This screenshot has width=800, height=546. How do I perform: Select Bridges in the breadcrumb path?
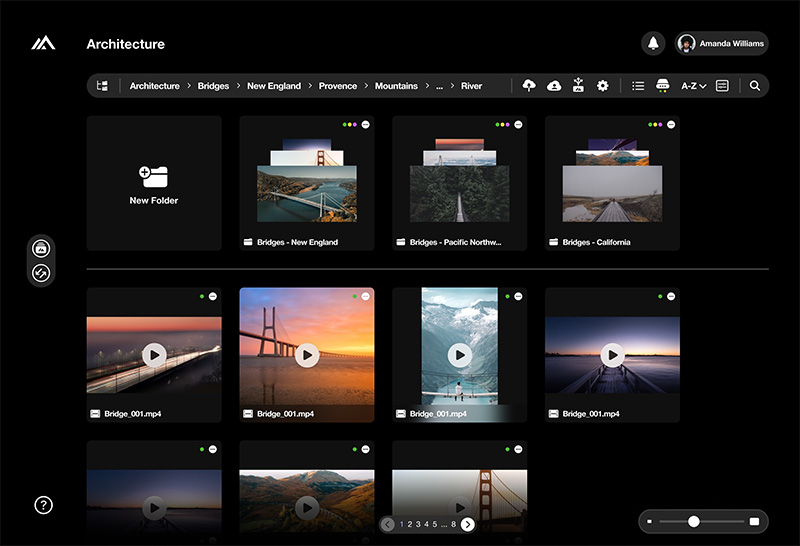pyautogui.click(x=213, y=86)
